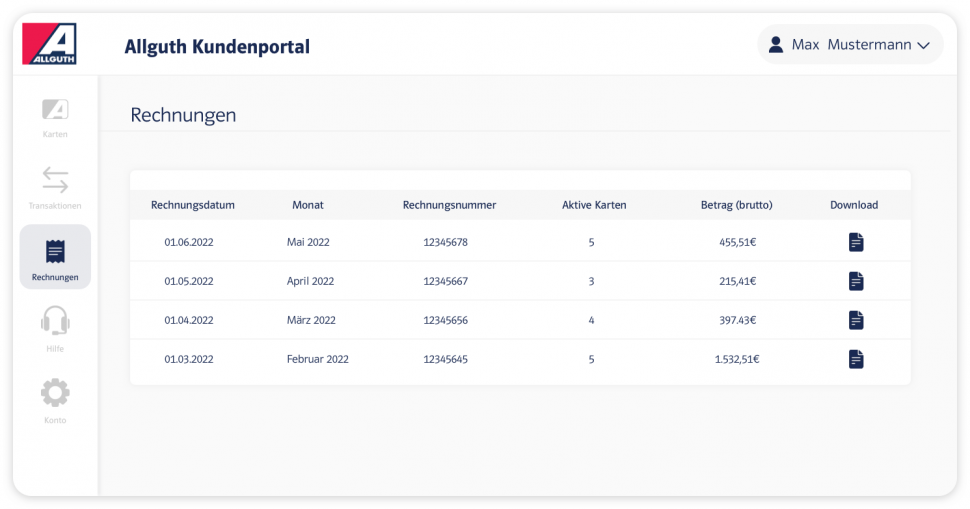Open Hilfe headset icon in sidebar
Viewport: 970px width, 509px height.
tap(55, 322)
